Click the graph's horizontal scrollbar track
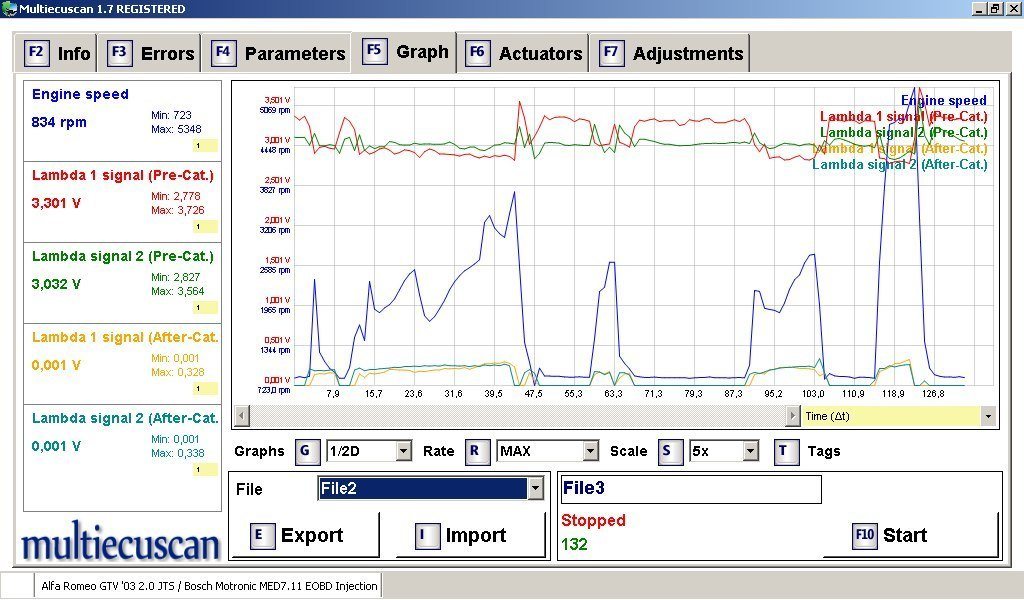Image resolution: width=1024 pixels, height=600 pixels. (517, 416)
